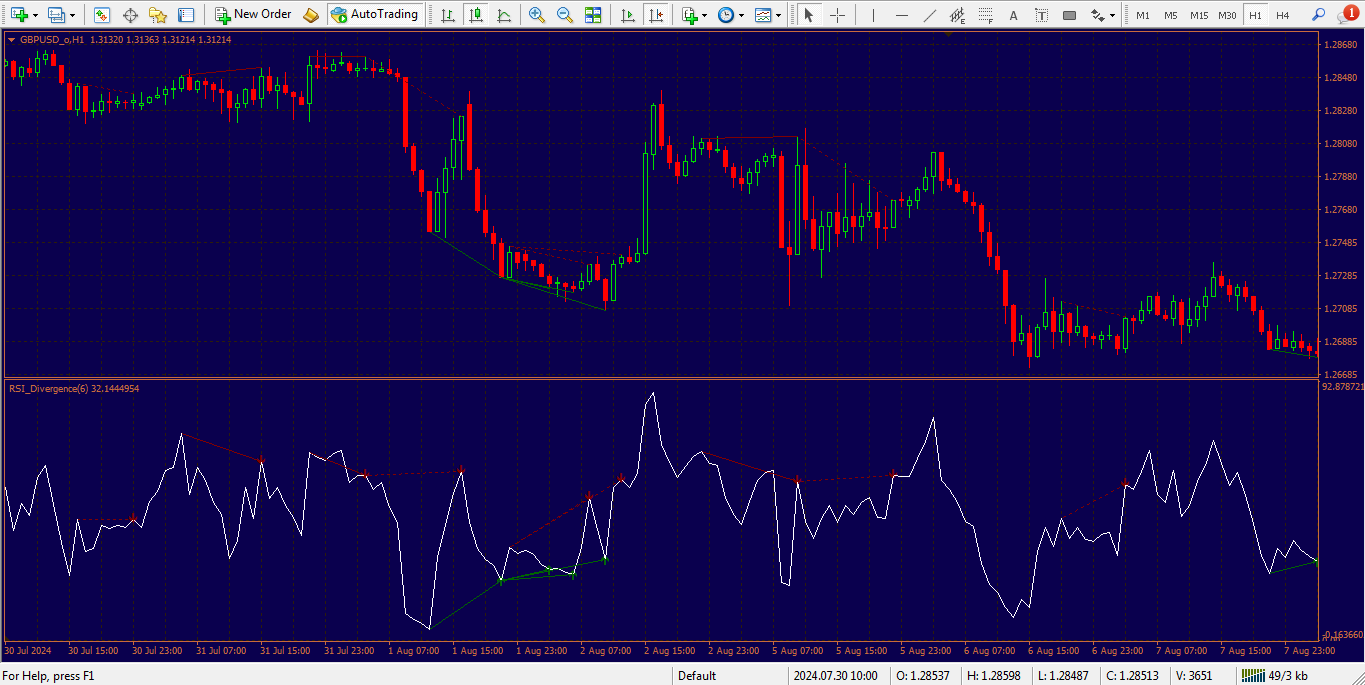
Task: Expand the Arrows objects dropdown arrow
Action: pos(1113,15)
